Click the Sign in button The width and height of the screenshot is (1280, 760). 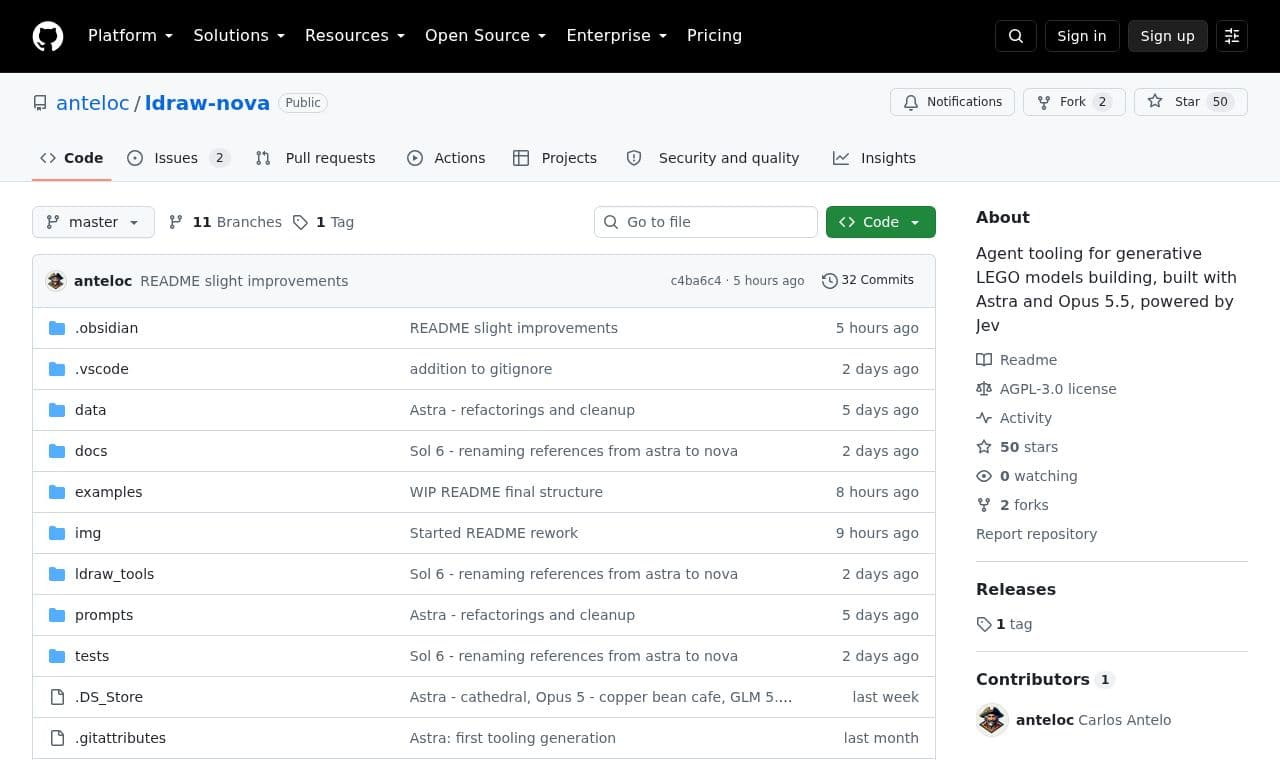[1082, 36]
